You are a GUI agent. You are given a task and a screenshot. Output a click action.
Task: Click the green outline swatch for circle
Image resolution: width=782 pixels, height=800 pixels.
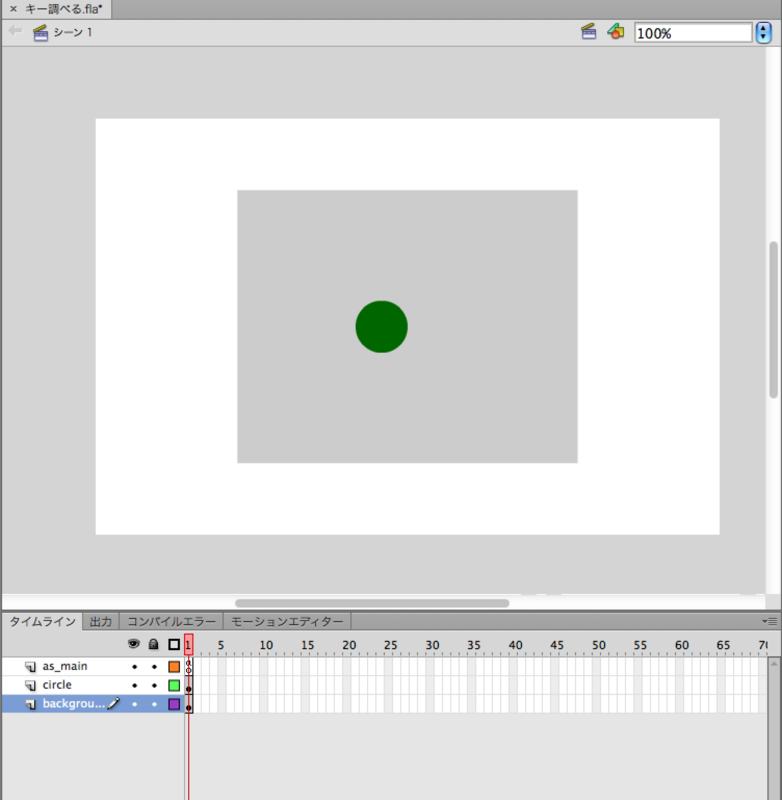(x=174, y=686)
